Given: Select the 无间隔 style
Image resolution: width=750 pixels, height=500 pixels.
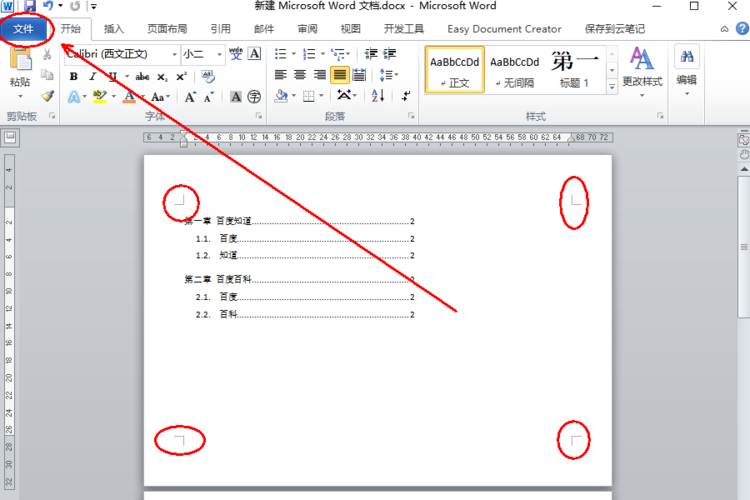Looking at the screenshot, I should coord(515,70).
